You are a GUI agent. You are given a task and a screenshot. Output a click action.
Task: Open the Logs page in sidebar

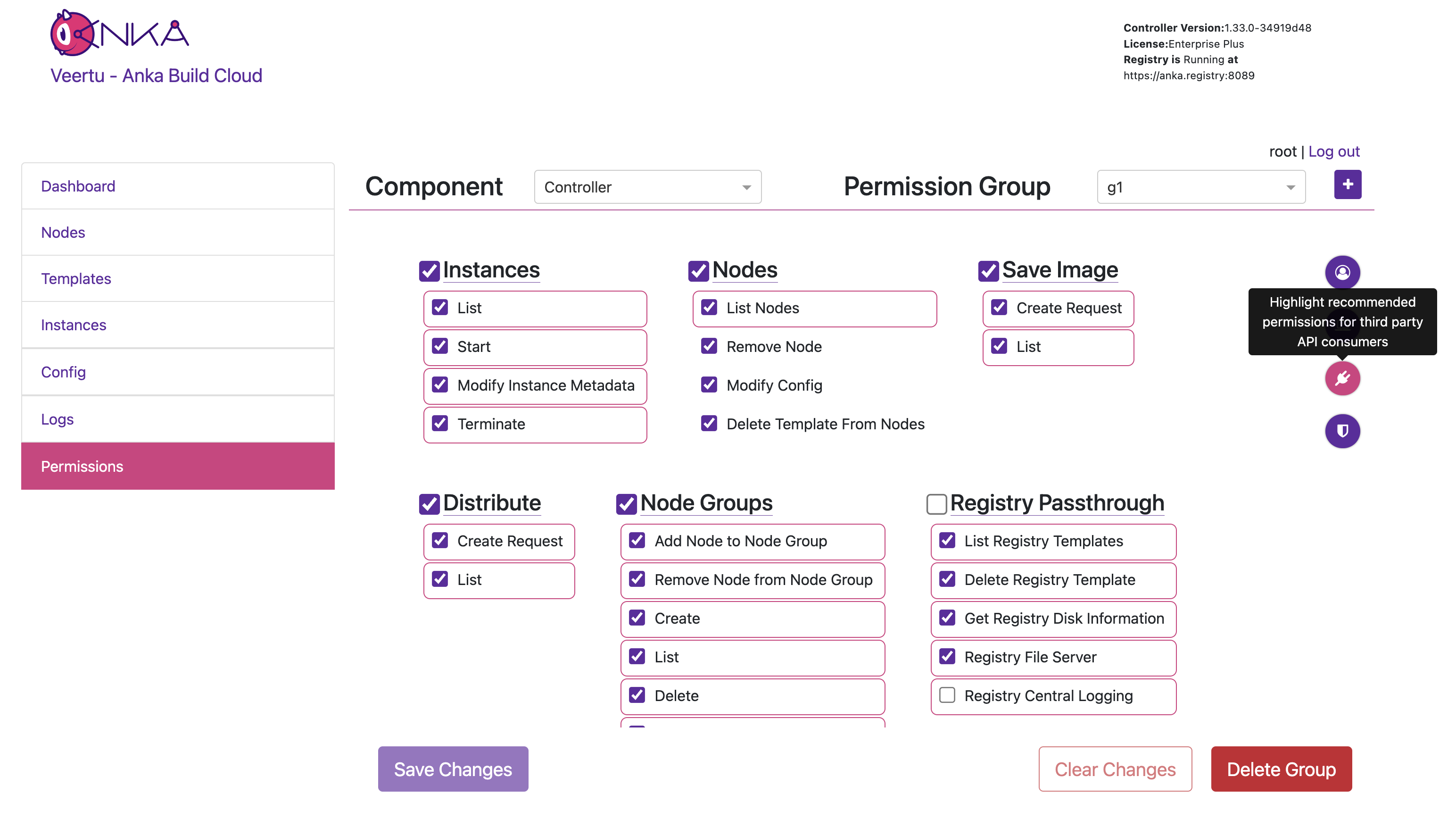[x=57, y=419]
